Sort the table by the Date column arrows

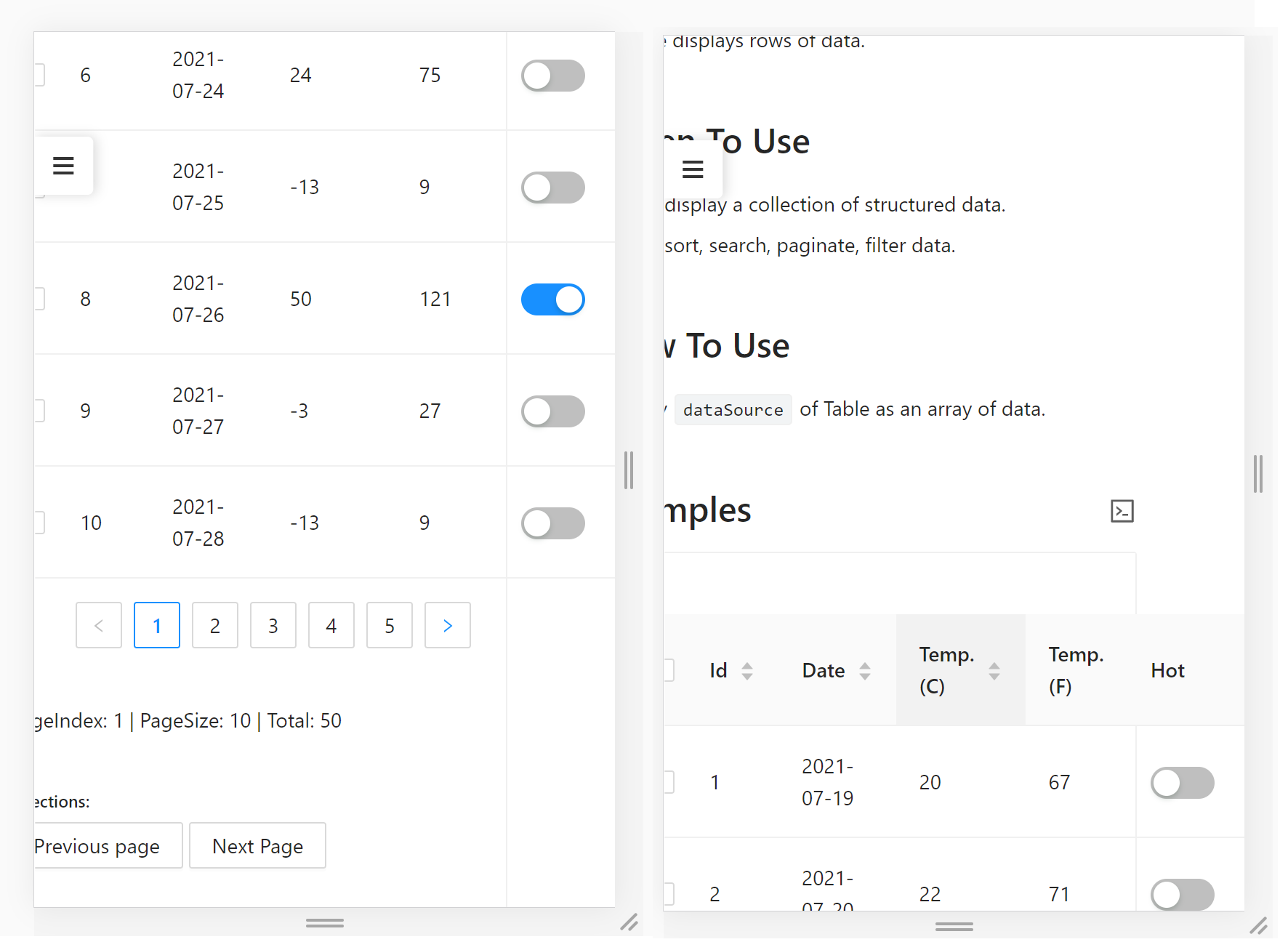(x=865, y=671)
